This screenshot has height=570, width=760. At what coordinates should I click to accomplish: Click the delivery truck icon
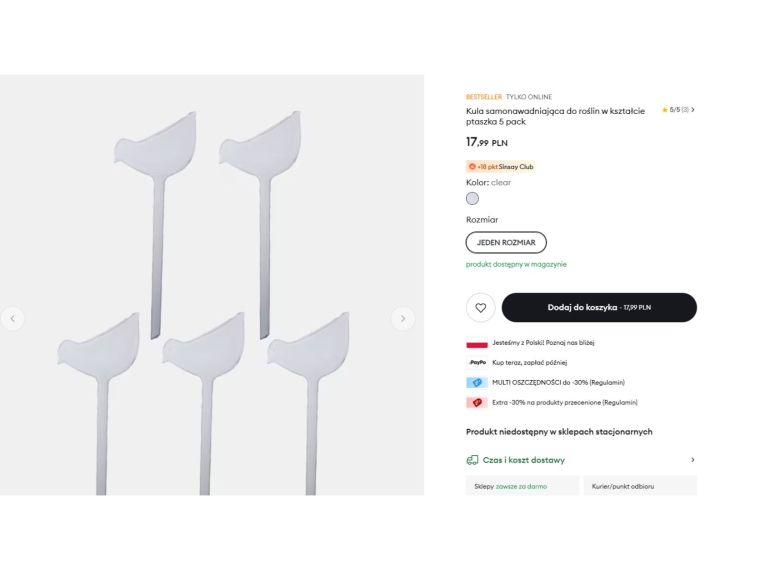point(472,460)
